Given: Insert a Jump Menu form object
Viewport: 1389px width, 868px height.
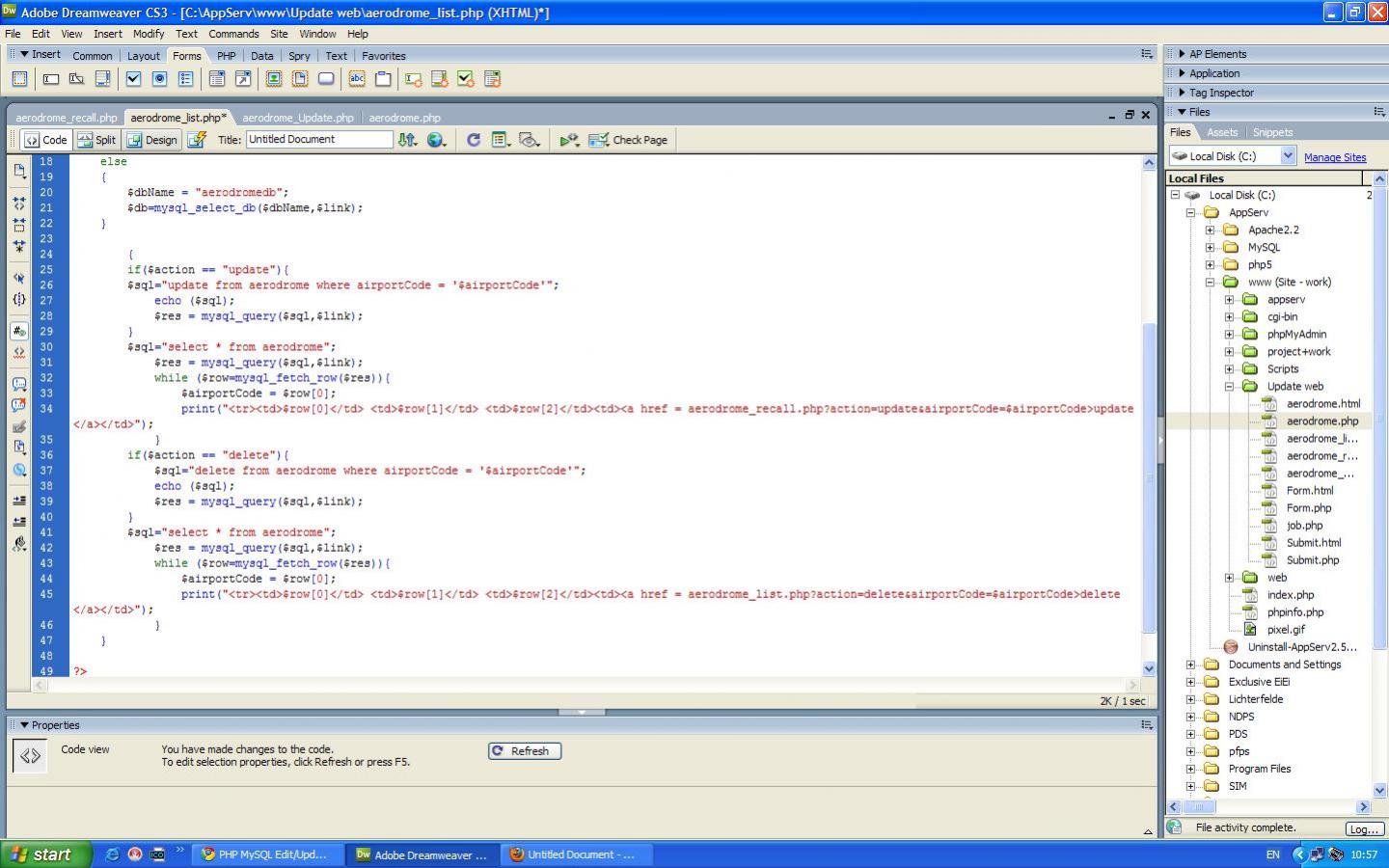Looking at the screenshot, I should [x=242, y=79].
